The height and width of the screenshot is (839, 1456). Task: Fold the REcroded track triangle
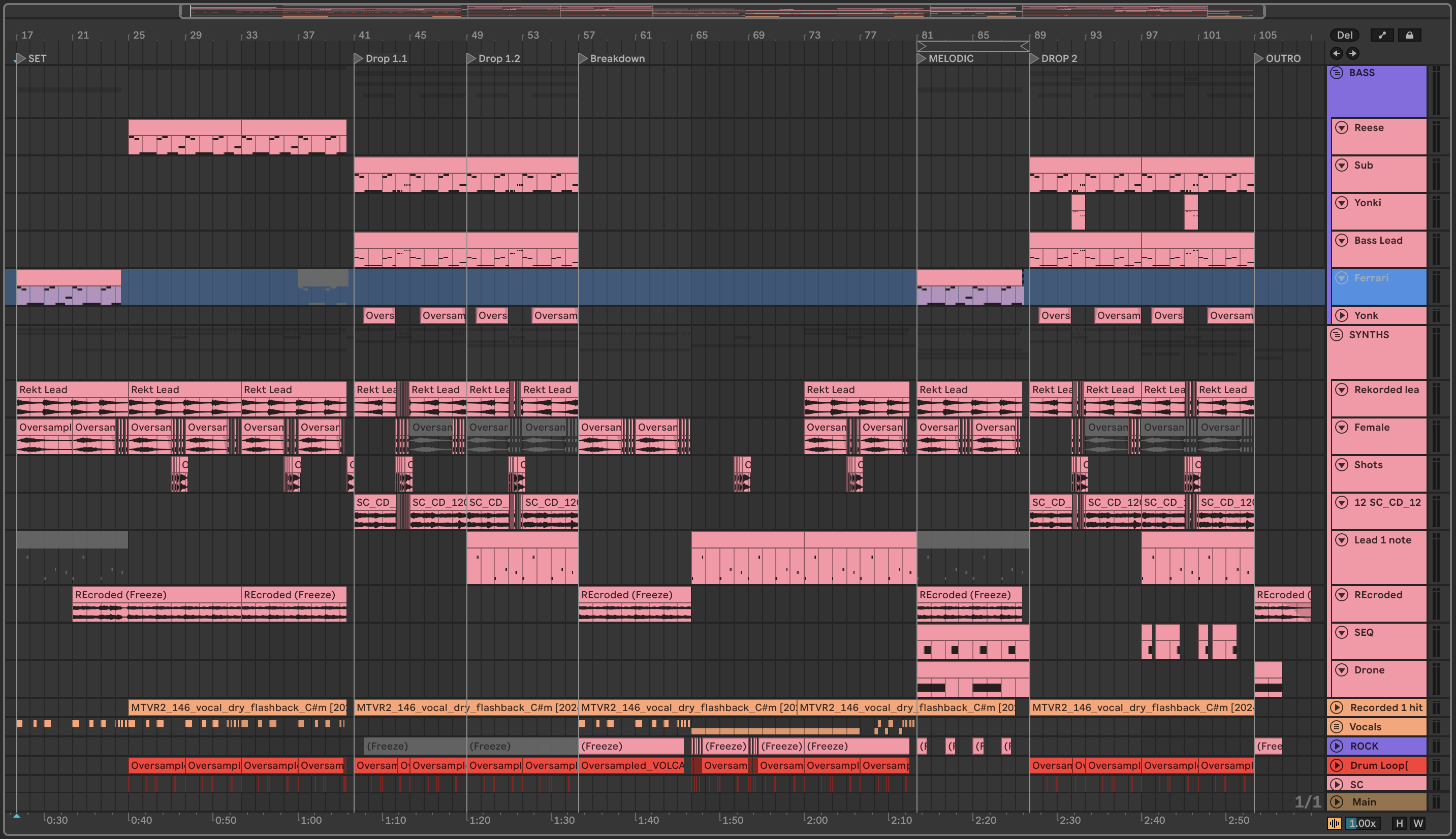point(1342,595)
